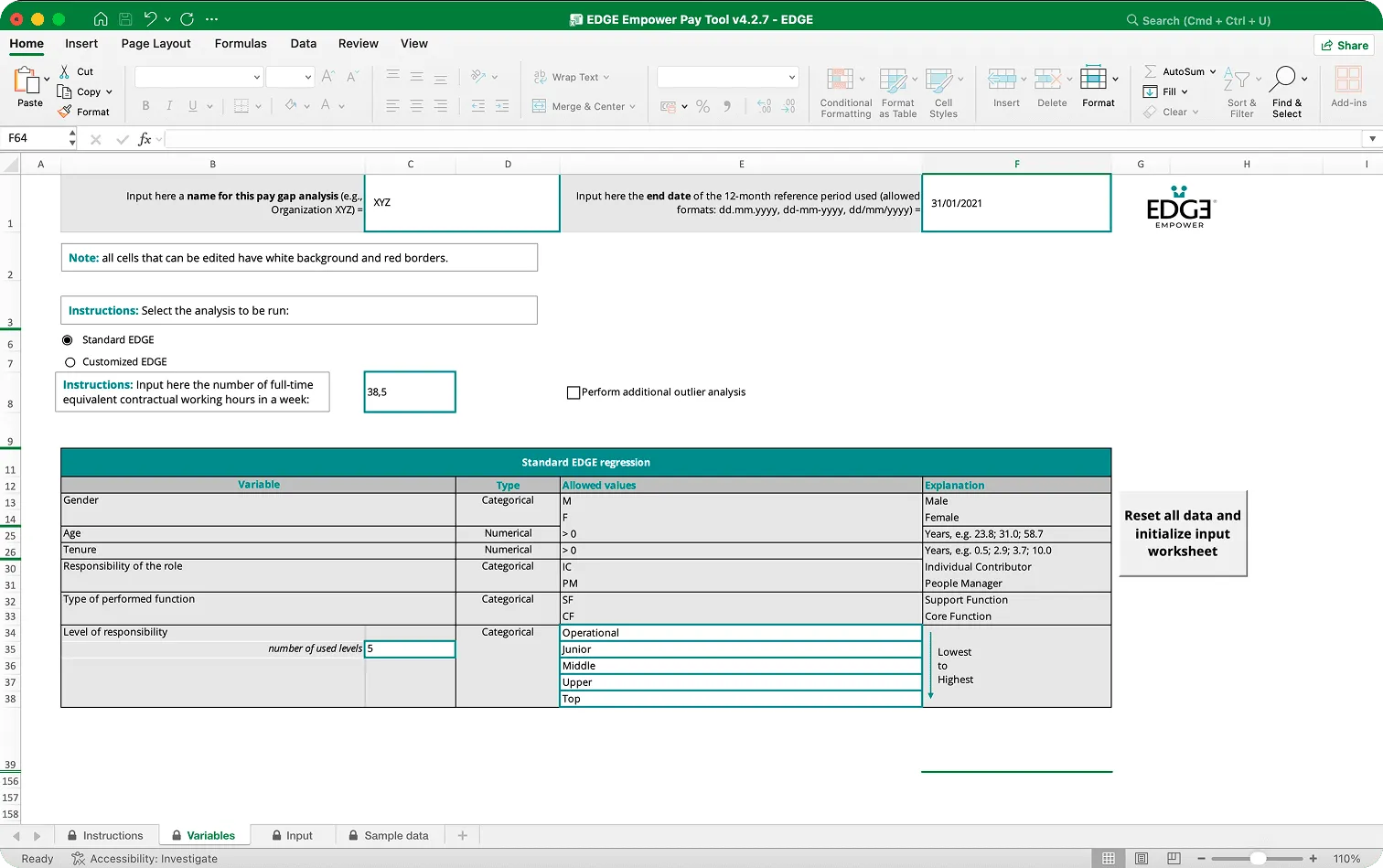Image resolution: width=1383 pixels, height=868 pixels.
Task: Apply Italic formatting
Action: (169, 106)
